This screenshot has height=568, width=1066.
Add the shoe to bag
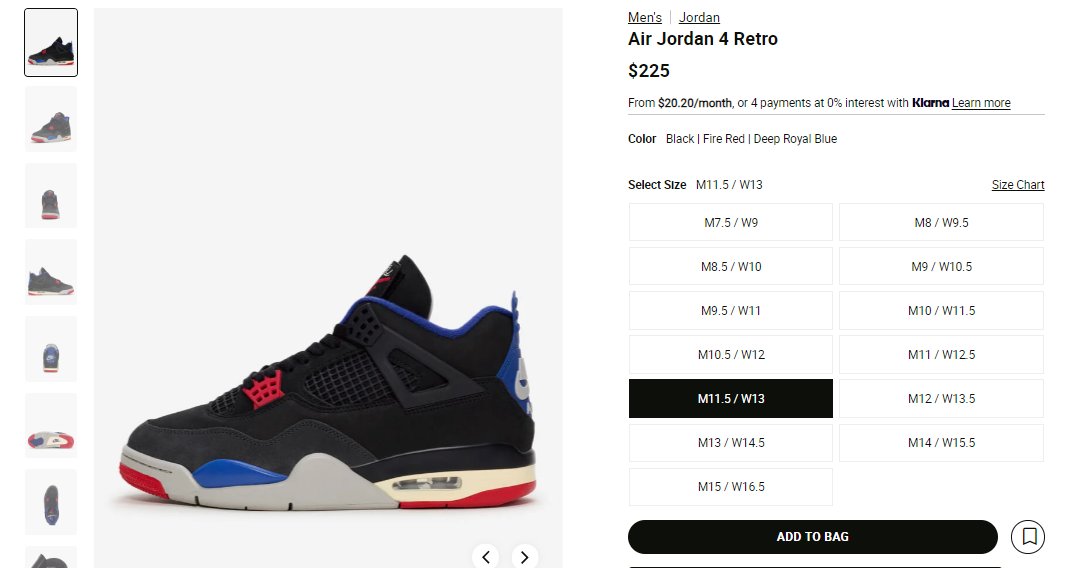[812, 537]
